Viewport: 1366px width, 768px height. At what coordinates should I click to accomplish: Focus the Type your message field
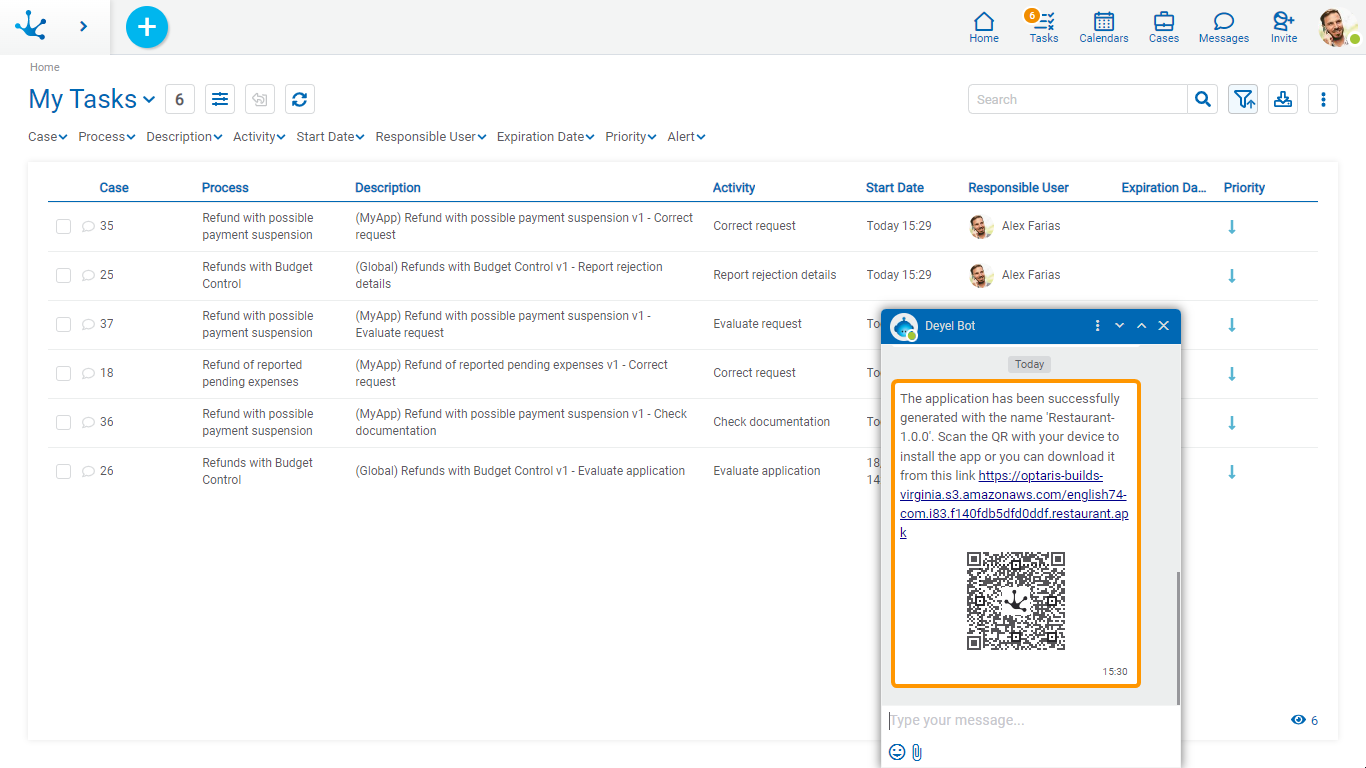(1030, 720)
